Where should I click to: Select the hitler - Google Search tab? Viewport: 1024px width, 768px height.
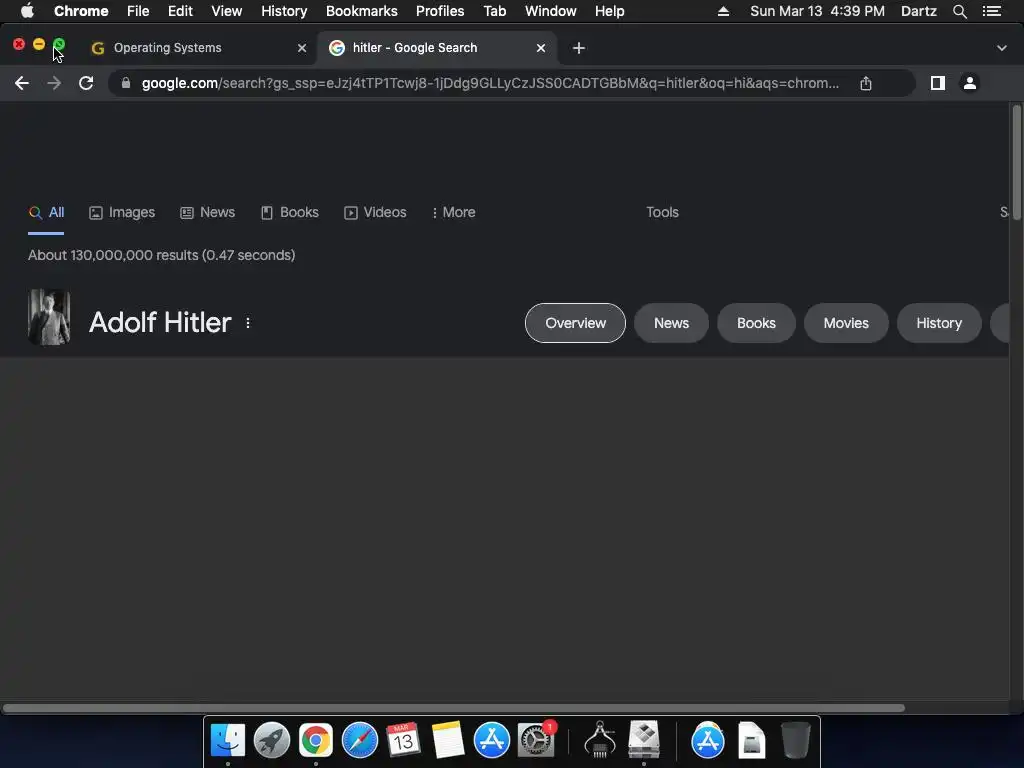click(x=438, y=48)
